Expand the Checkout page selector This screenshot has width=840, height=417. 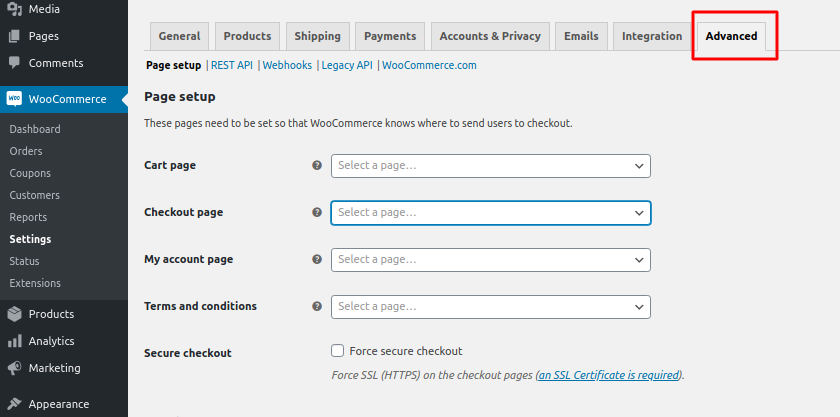(490, 213)
